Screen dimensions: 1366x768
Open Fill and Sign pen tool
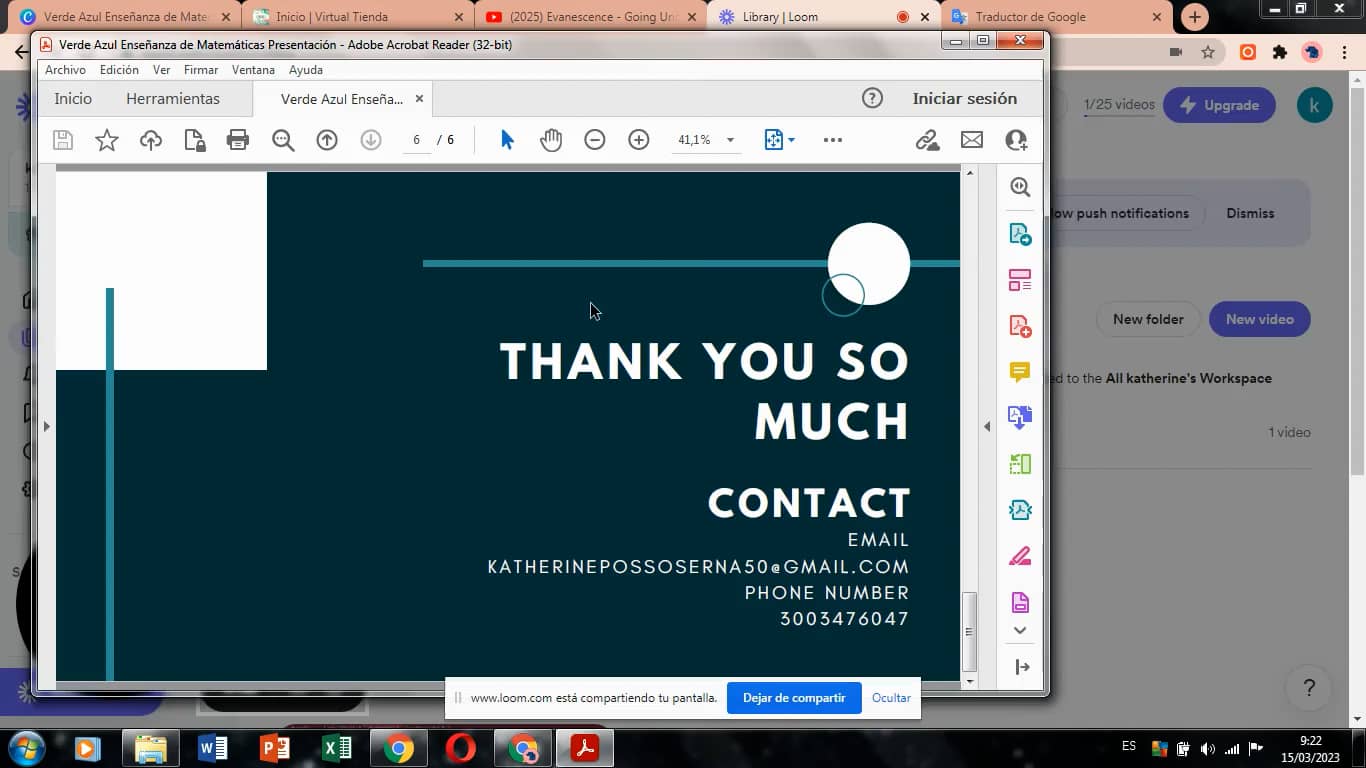(1020, 556)
